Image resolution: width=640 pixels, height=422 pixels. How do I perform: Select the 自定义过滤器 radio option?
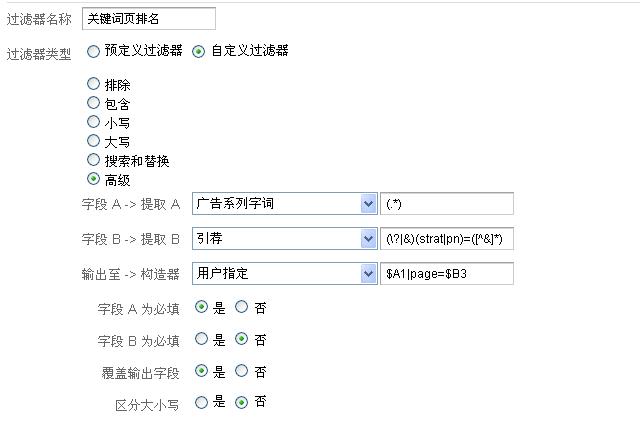tap(199, 51)
